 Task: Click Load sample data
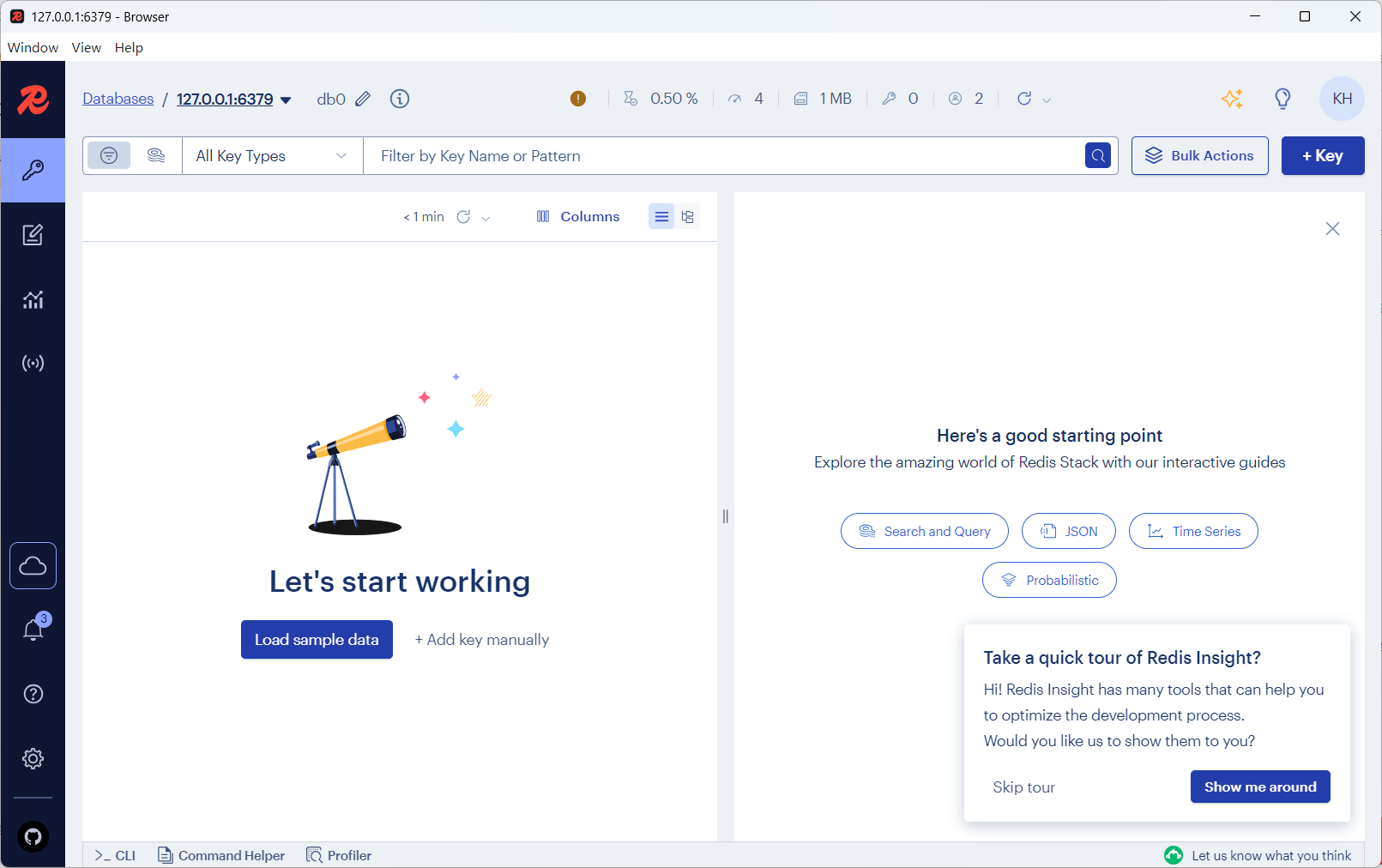(x=317, y=639)
